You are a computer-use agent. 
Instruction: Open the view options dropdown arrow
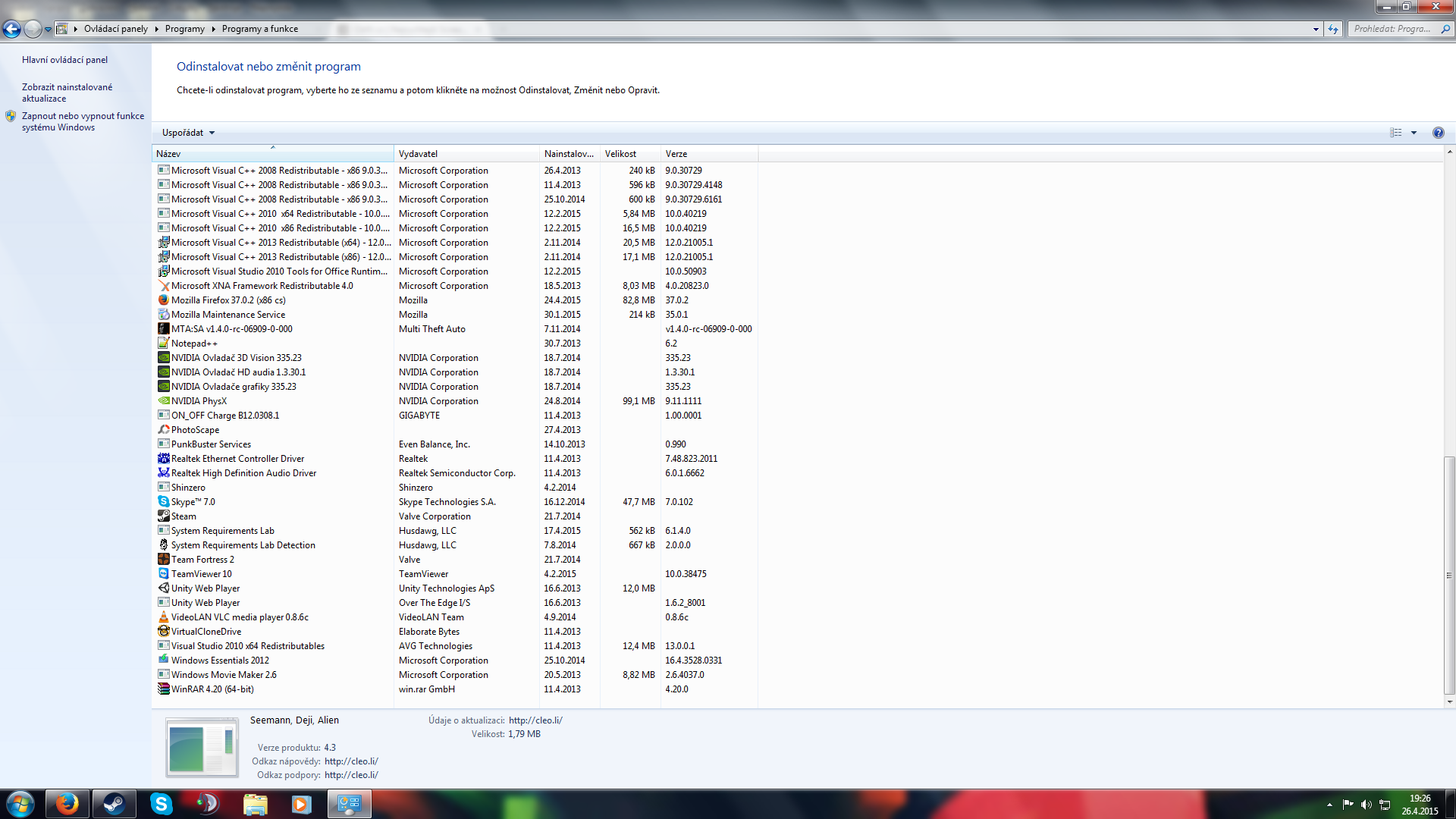[x=1414, y=133]
